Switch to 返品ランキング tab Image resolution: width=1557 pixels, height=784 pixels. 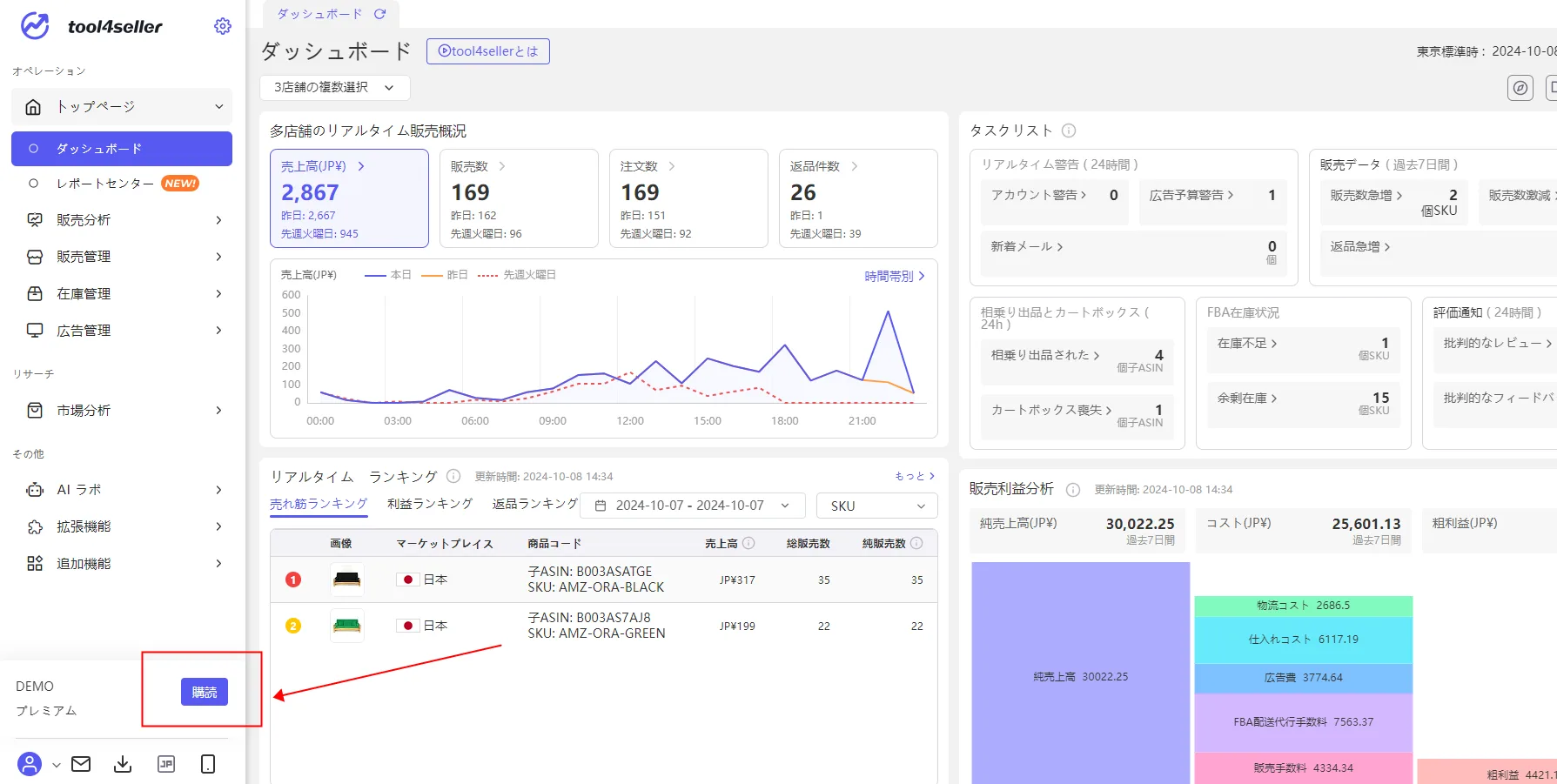click(534, 504)
